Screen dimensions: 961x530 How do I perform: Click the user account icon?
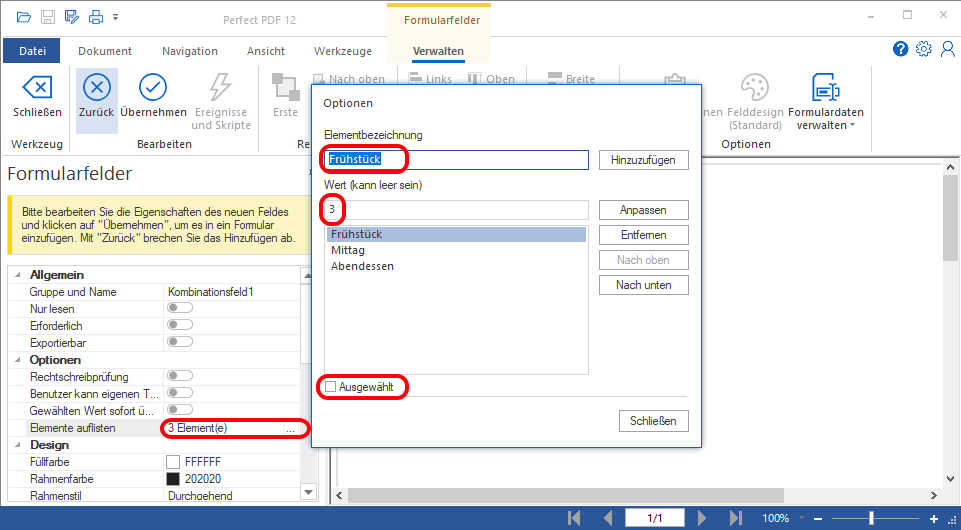946,49
